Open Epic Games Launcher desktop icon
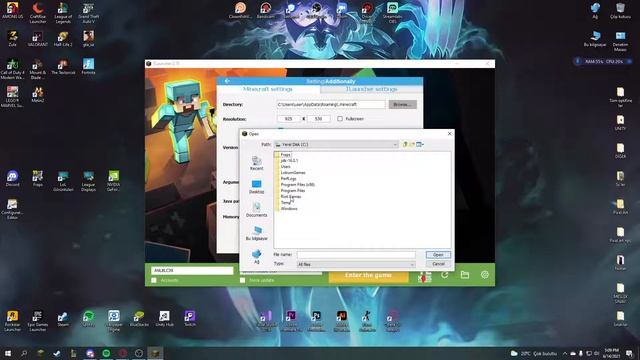 (38, 321)
